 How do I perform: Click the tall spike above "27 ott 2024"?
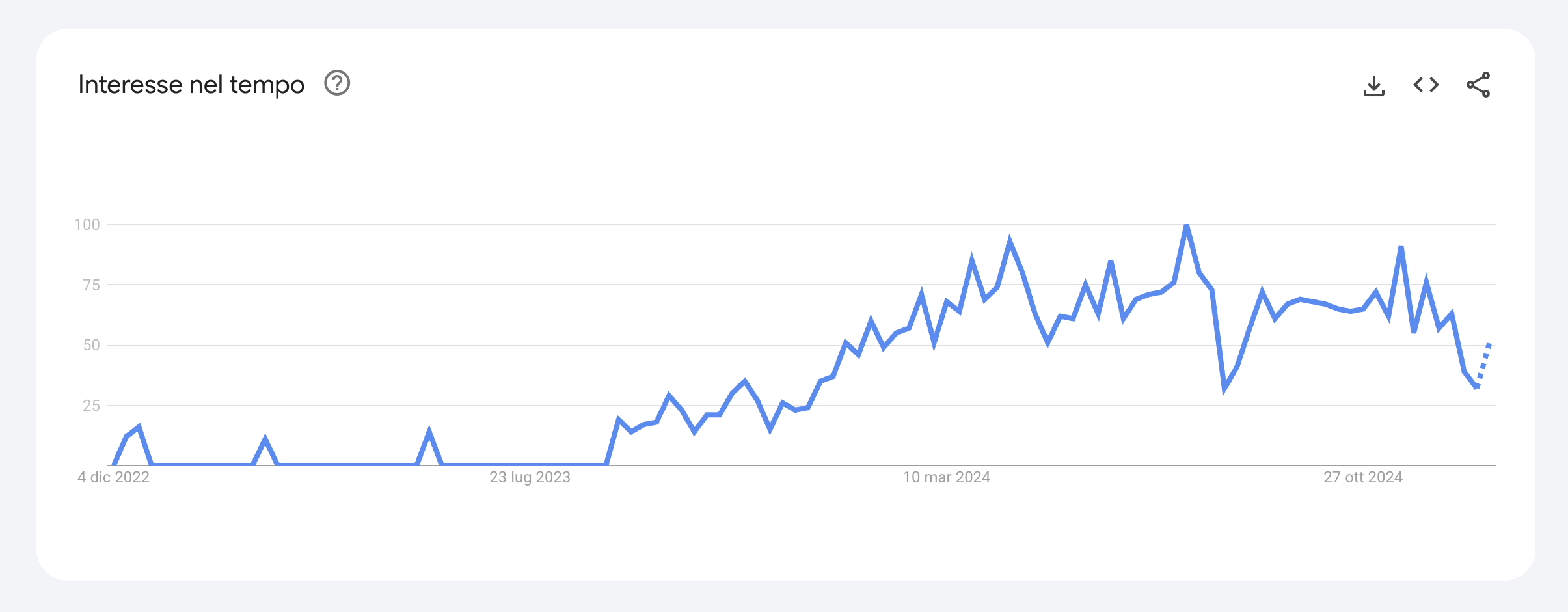tap(1401, 249)
